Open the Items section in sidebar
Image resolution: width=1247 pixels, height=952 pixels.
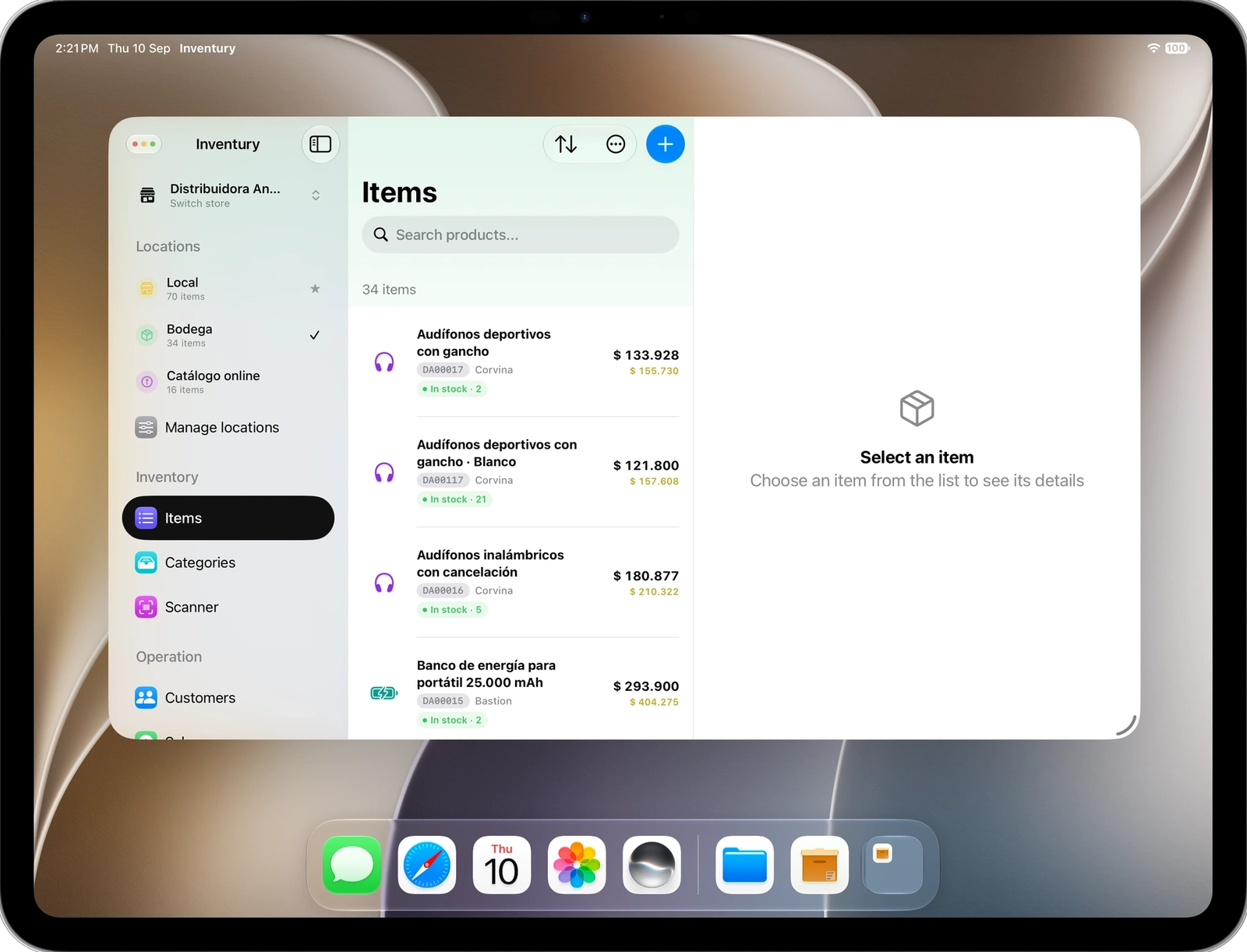click(228, 518)
